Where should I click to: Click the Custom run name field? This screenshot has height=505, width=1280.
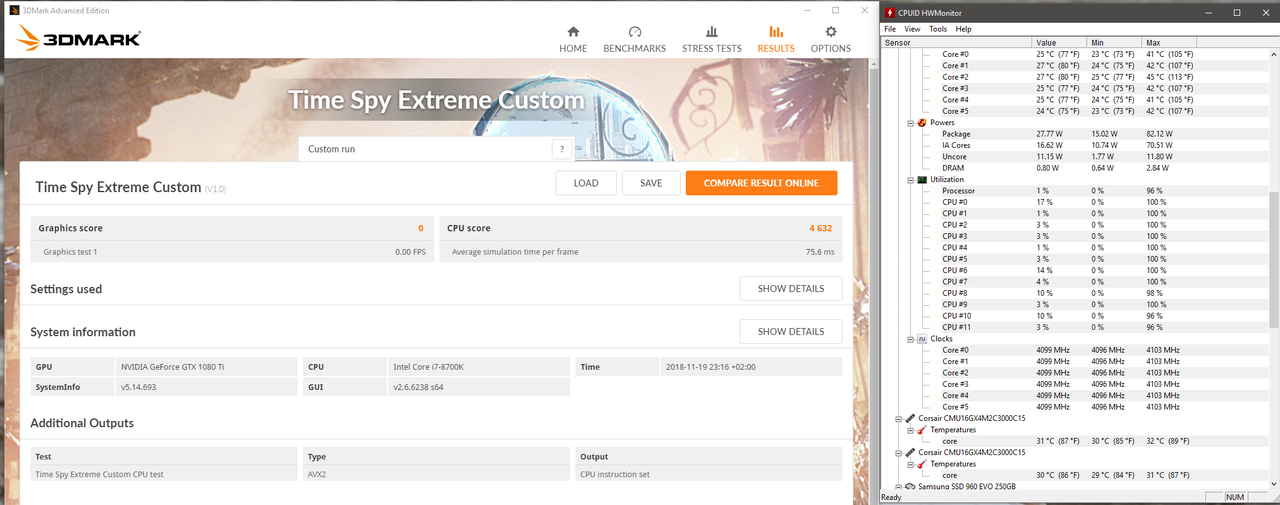point(425,149)
